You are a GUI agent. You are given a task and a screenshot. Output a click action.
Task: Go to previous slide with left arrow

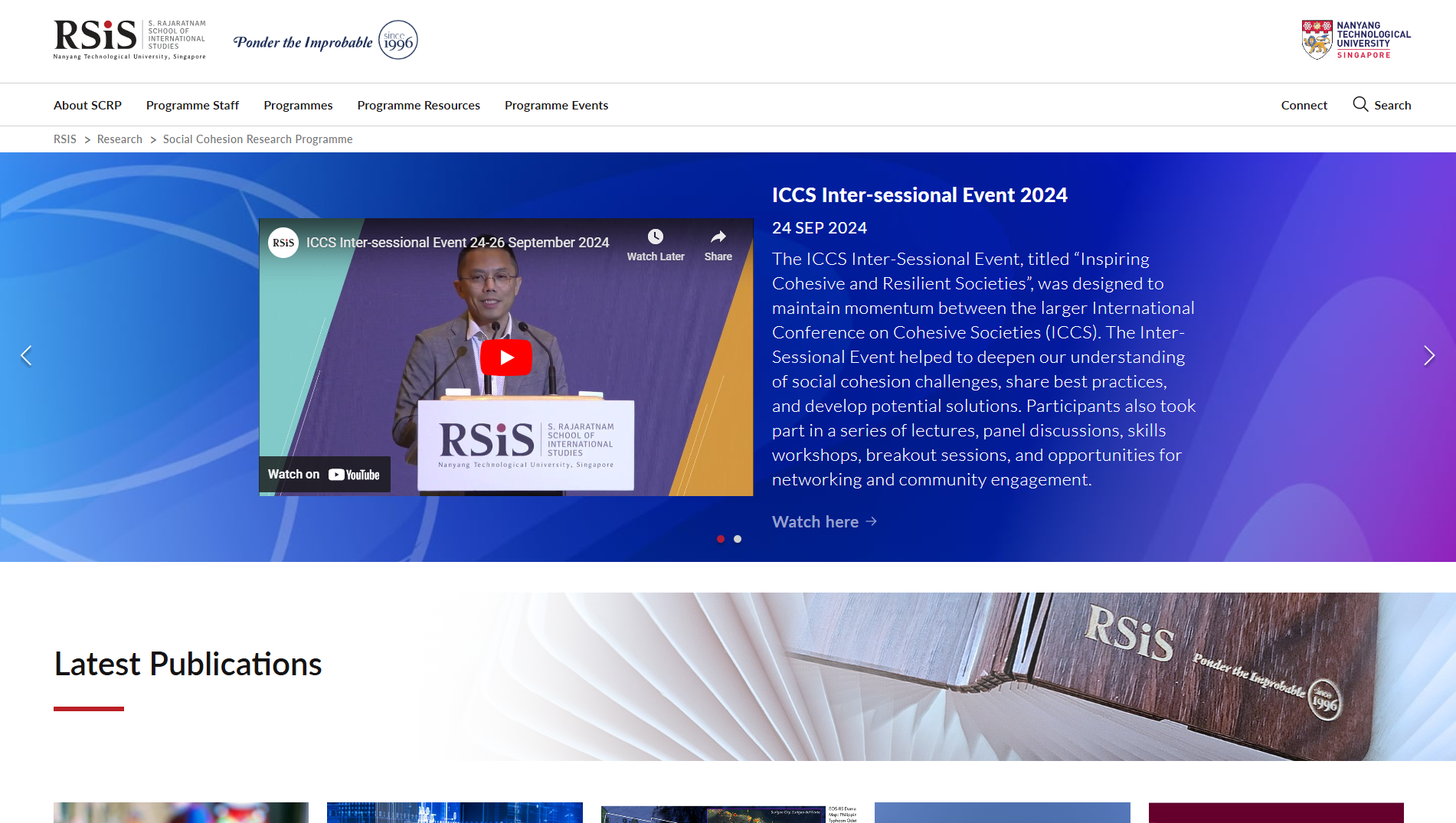tap(26, 355)
